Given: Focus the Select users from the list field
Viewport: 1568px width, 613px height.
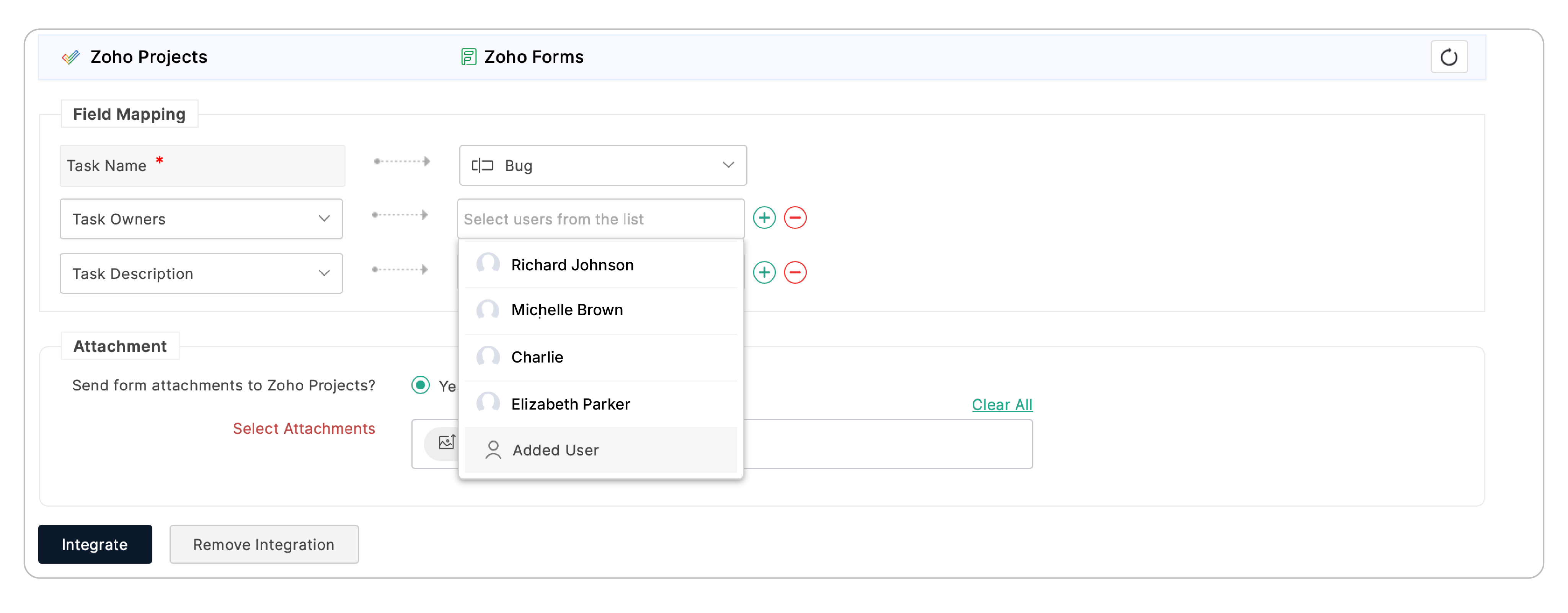Looking at the screenshot, I should 600,219.
